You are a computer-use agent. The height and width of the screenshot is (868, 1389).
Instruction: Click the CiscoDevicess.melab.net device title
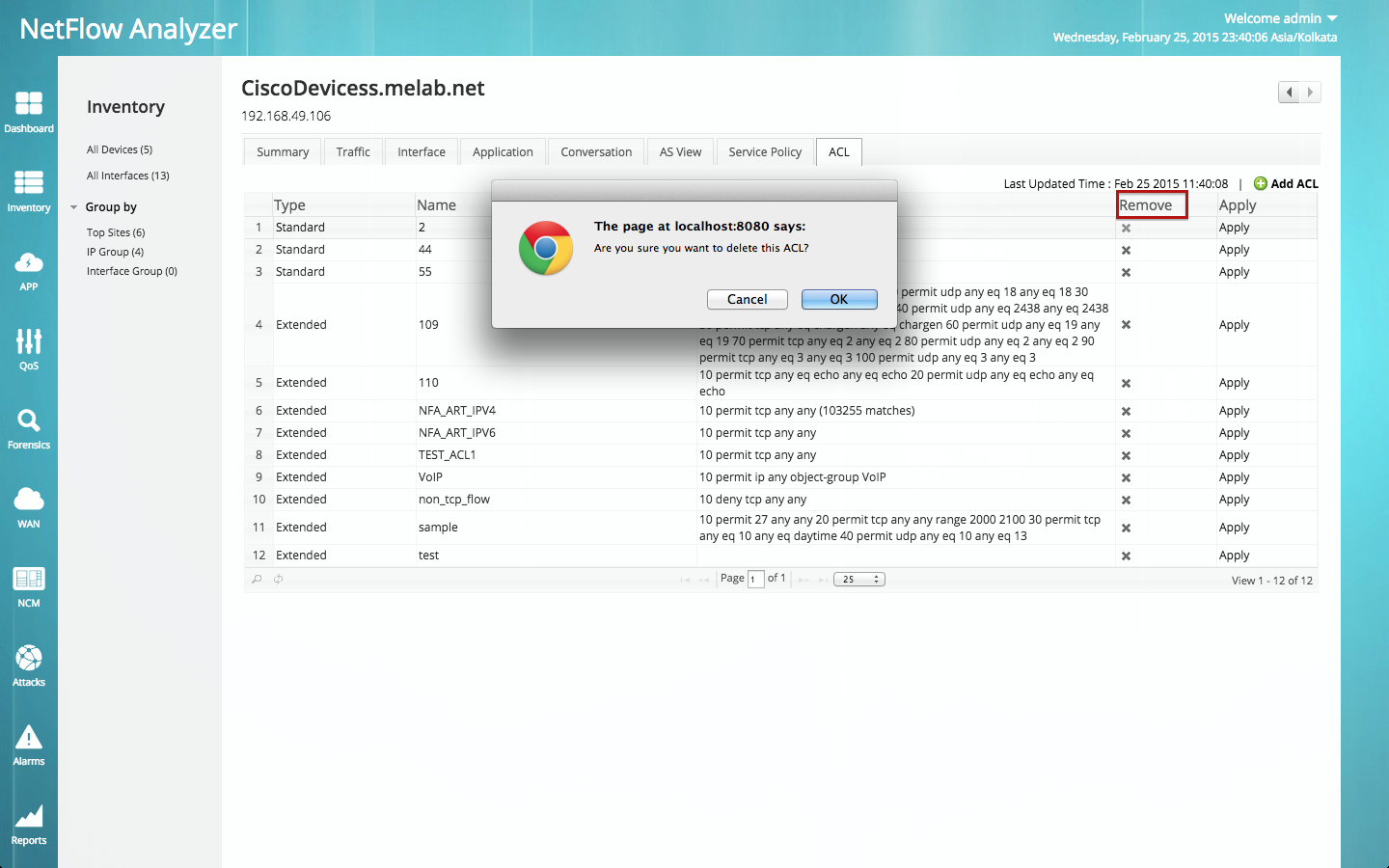pos(363,89)
